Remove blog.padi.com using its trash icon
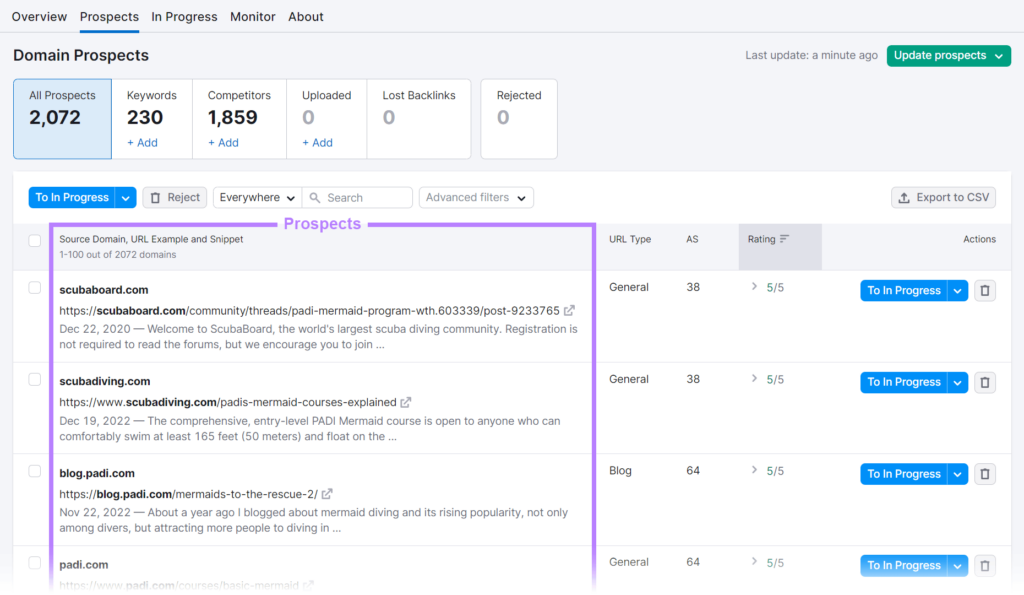Image resolution: width=1024 pixels, height=595 pixels. [x=985, y=474]
